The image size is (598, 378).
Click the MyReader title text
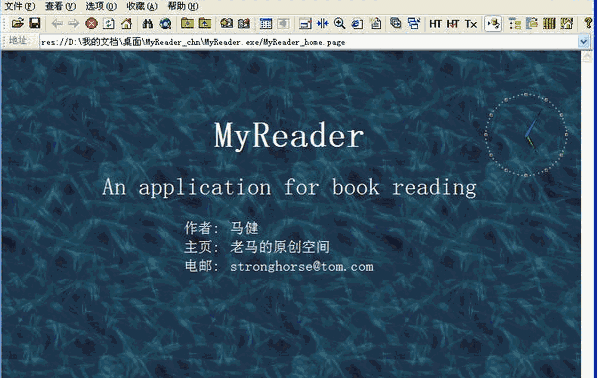289,135
